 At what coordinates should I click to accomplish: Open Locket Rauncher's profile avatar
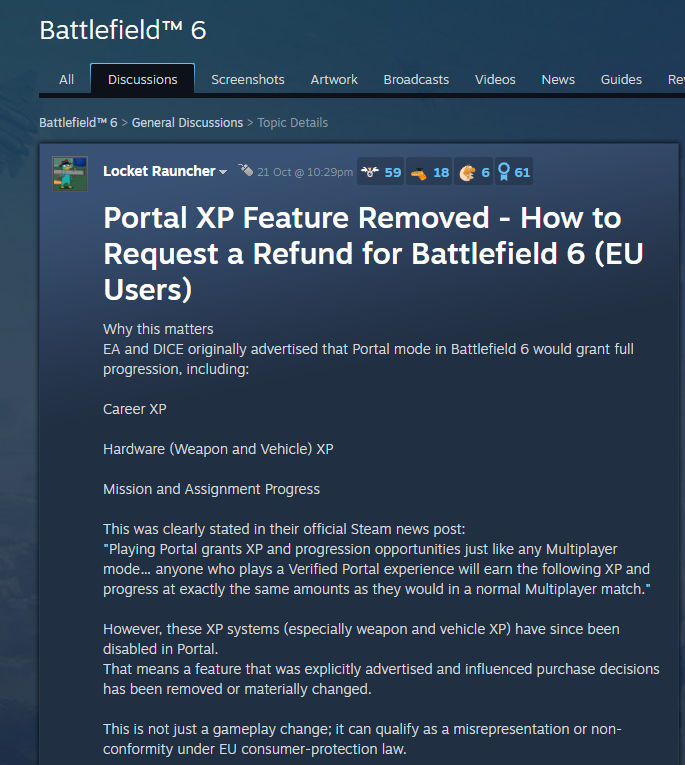coord(70,174)
